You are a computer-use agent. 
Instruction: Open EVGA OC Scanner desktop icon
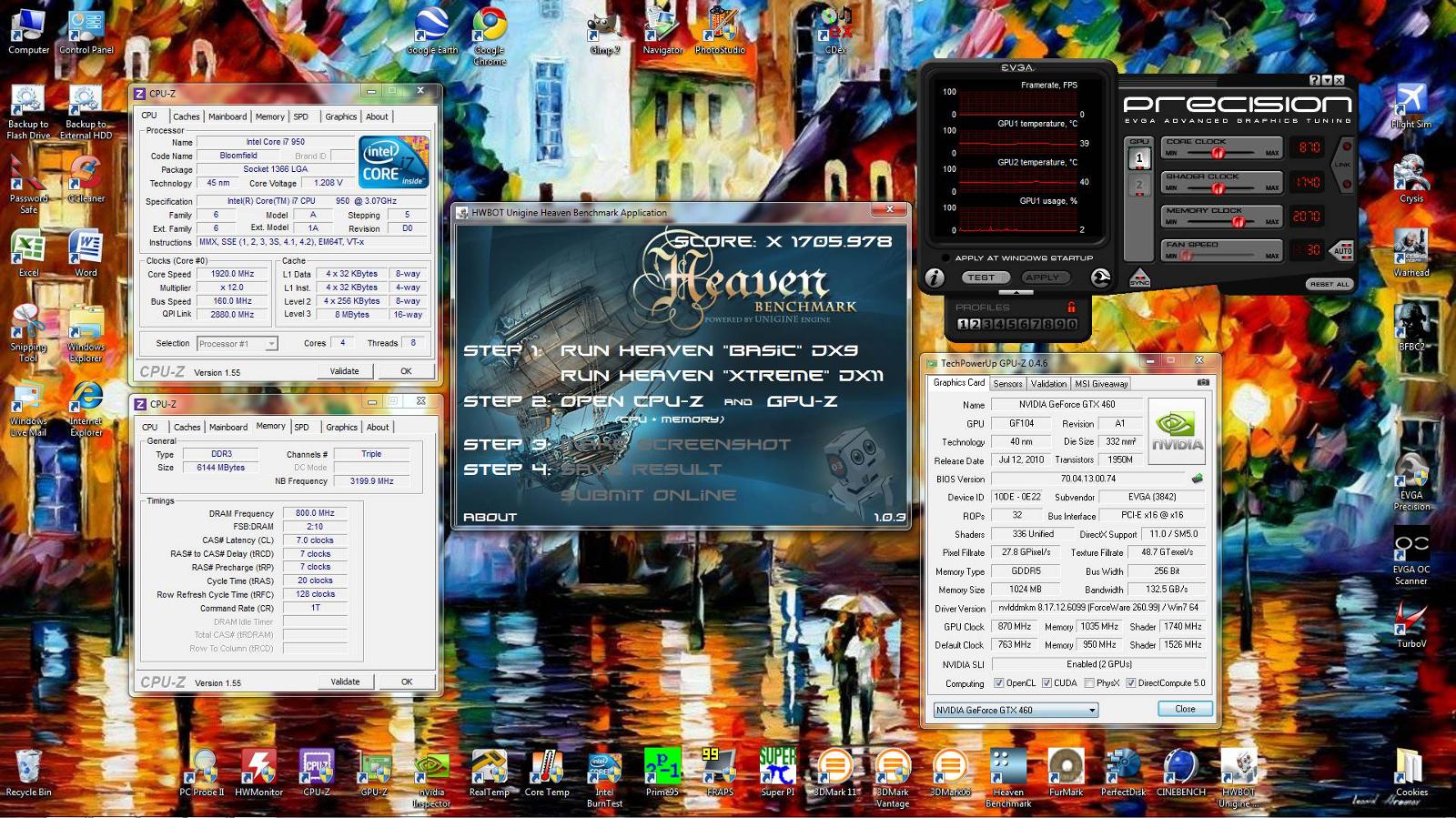point(1411,557)
